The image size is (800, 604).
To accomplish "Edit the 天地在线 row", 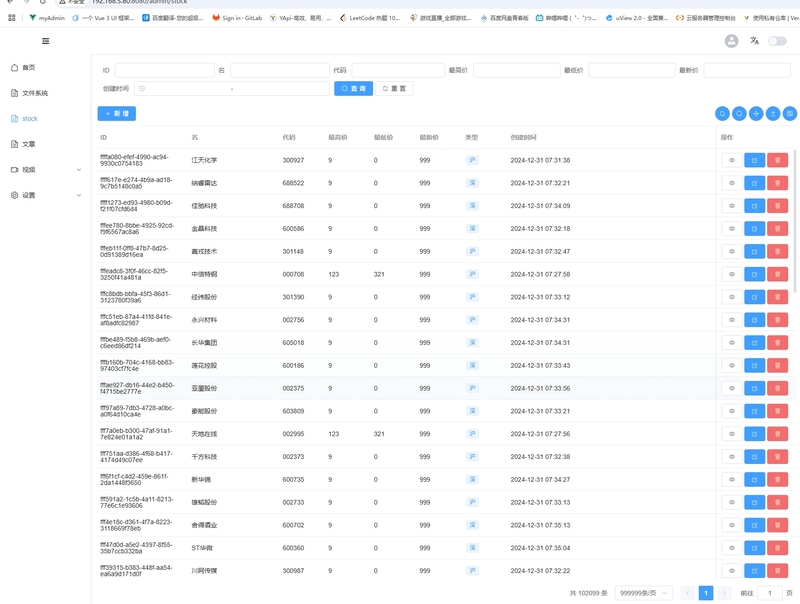I will pyautogui.click(x=755, y=434).
